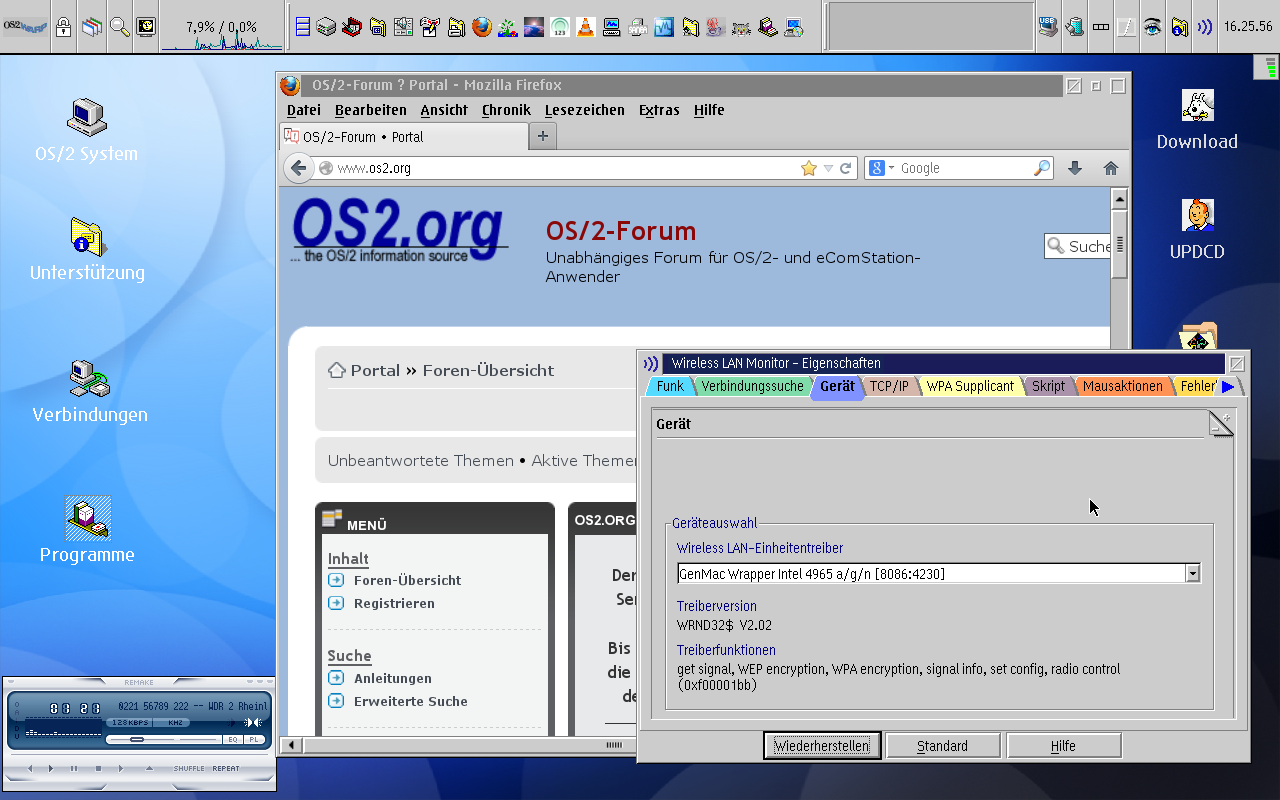
Task: Switch to the Funk tab
Action: pos(670,386)
